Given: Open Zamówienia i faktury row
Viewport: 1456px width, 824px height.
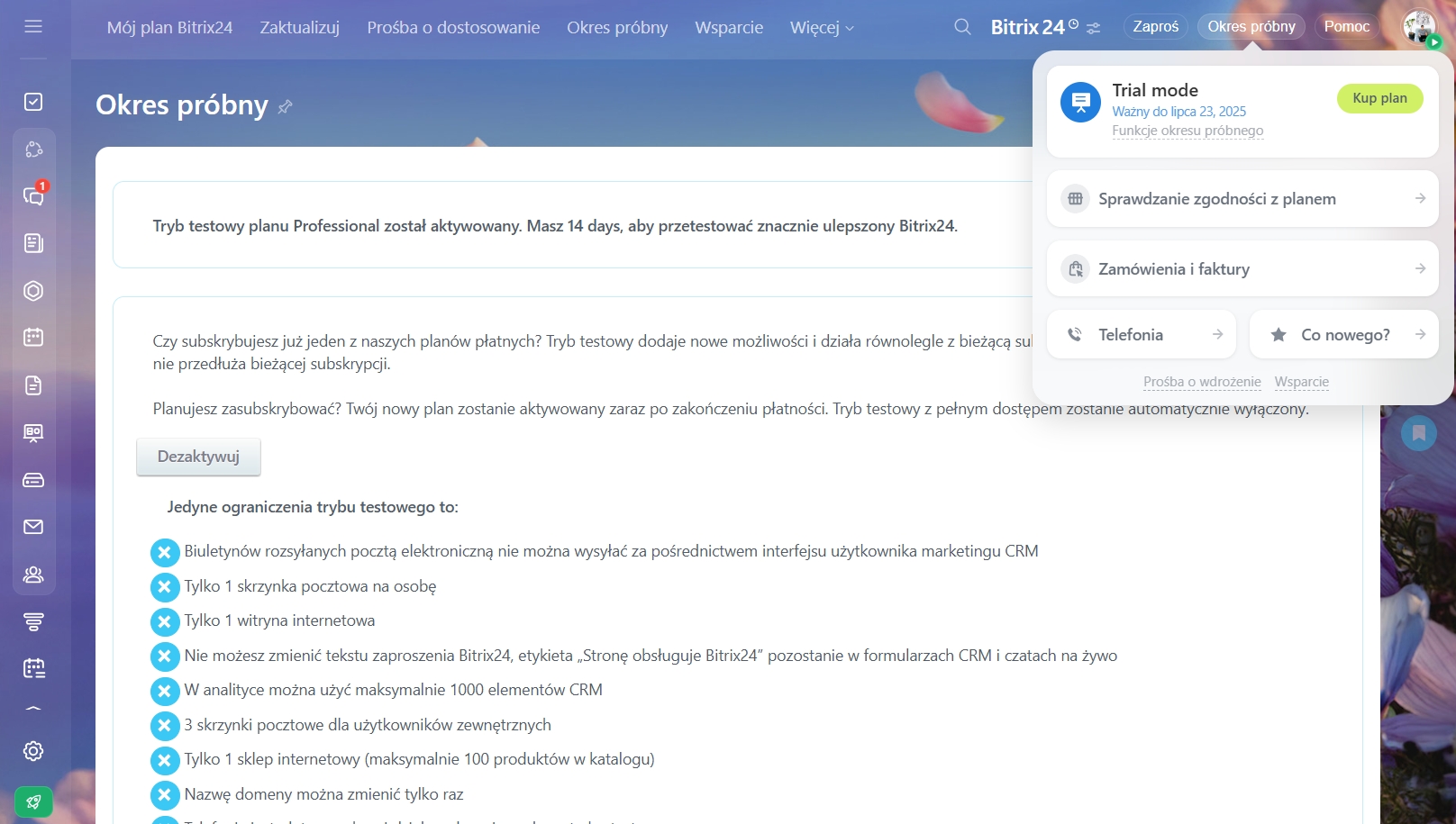Looking at the screenshot, I should tap(1242, 268).
